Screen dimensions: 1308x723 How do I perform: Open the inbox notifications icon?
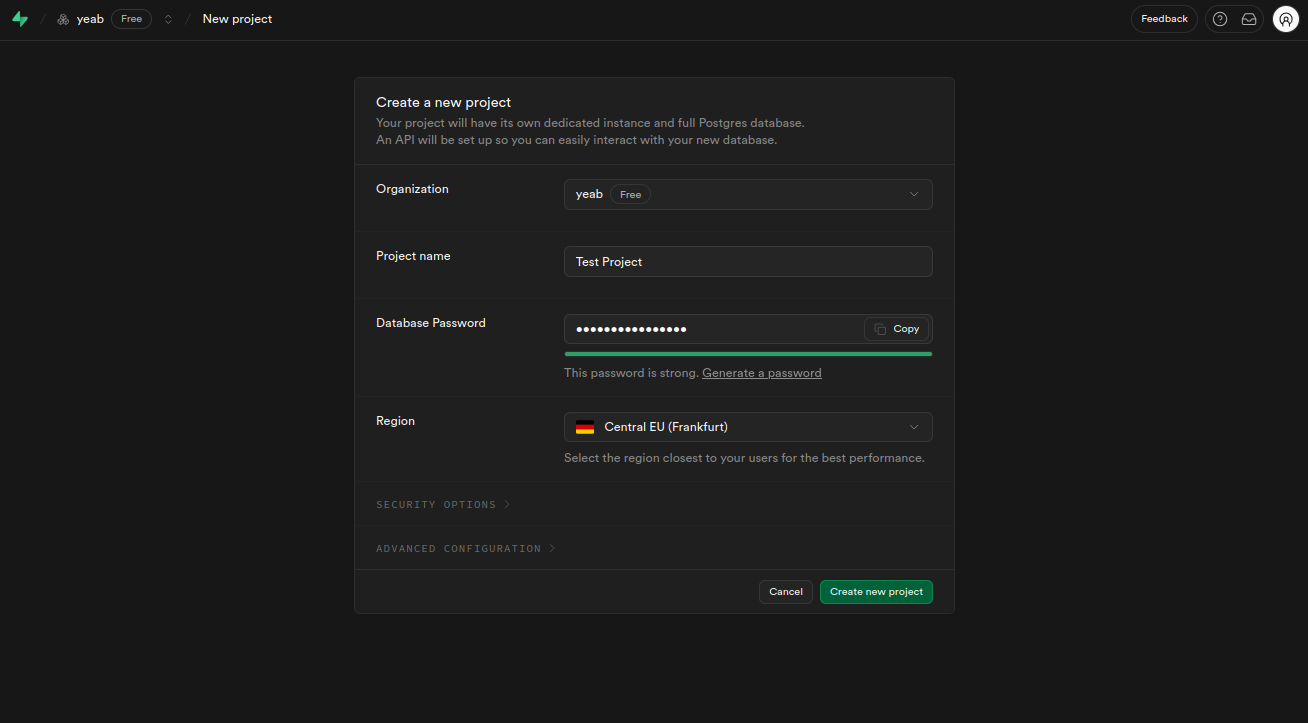pos(1249,19)
